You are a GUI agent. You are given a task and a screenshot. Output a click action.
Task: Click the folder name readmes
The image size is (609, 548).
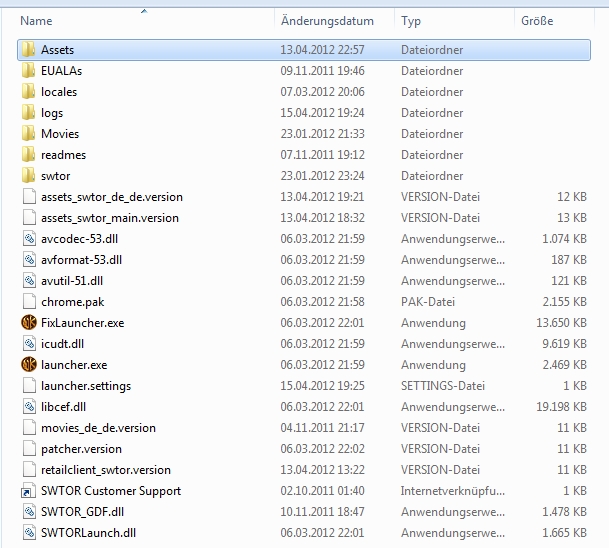[x=63, y=155]
